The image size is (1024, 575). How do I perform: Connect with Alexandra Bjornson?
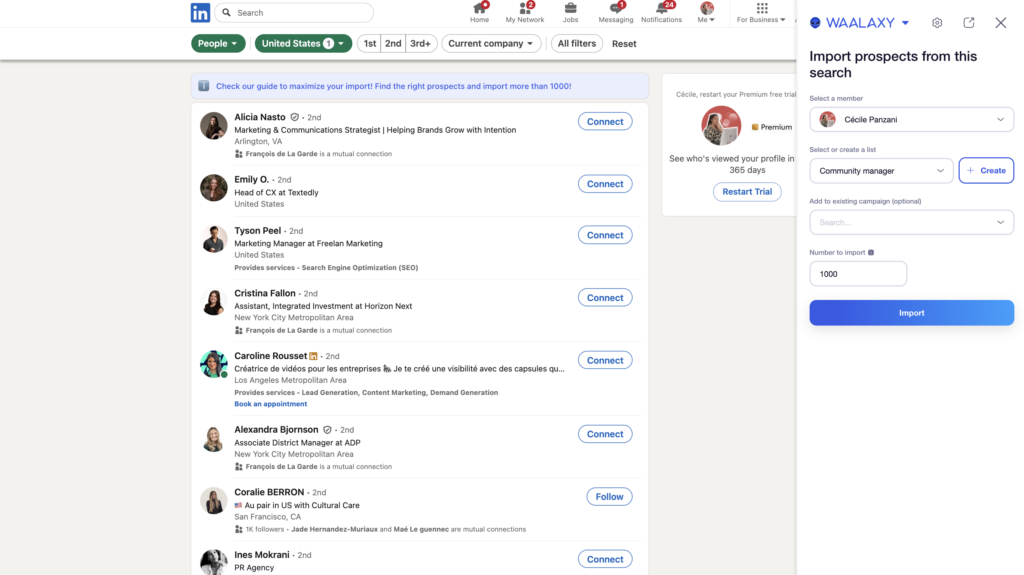pos(605,434)
